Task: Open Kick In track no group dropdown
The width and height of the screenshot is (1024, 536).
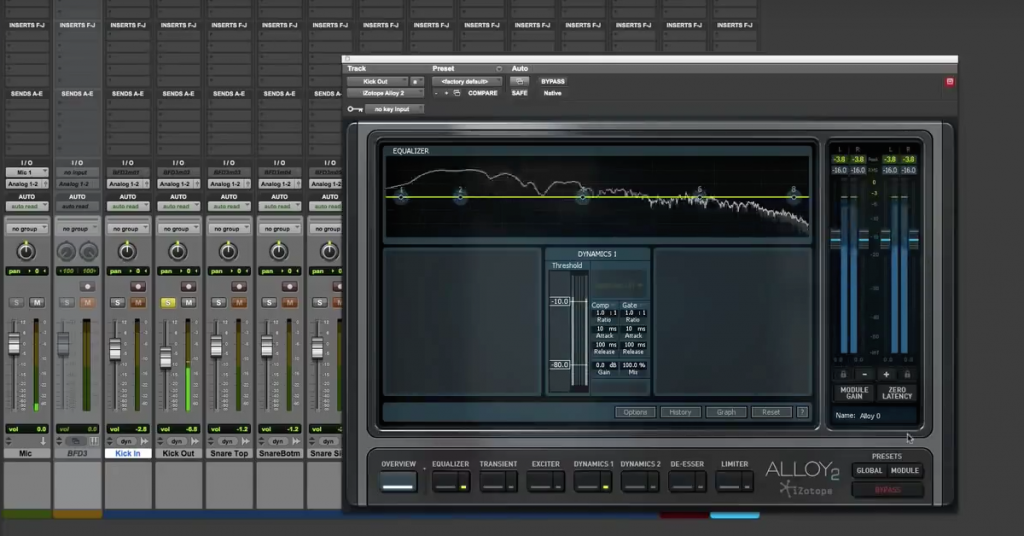Action: pyautogui.click(x=127, y=229)
